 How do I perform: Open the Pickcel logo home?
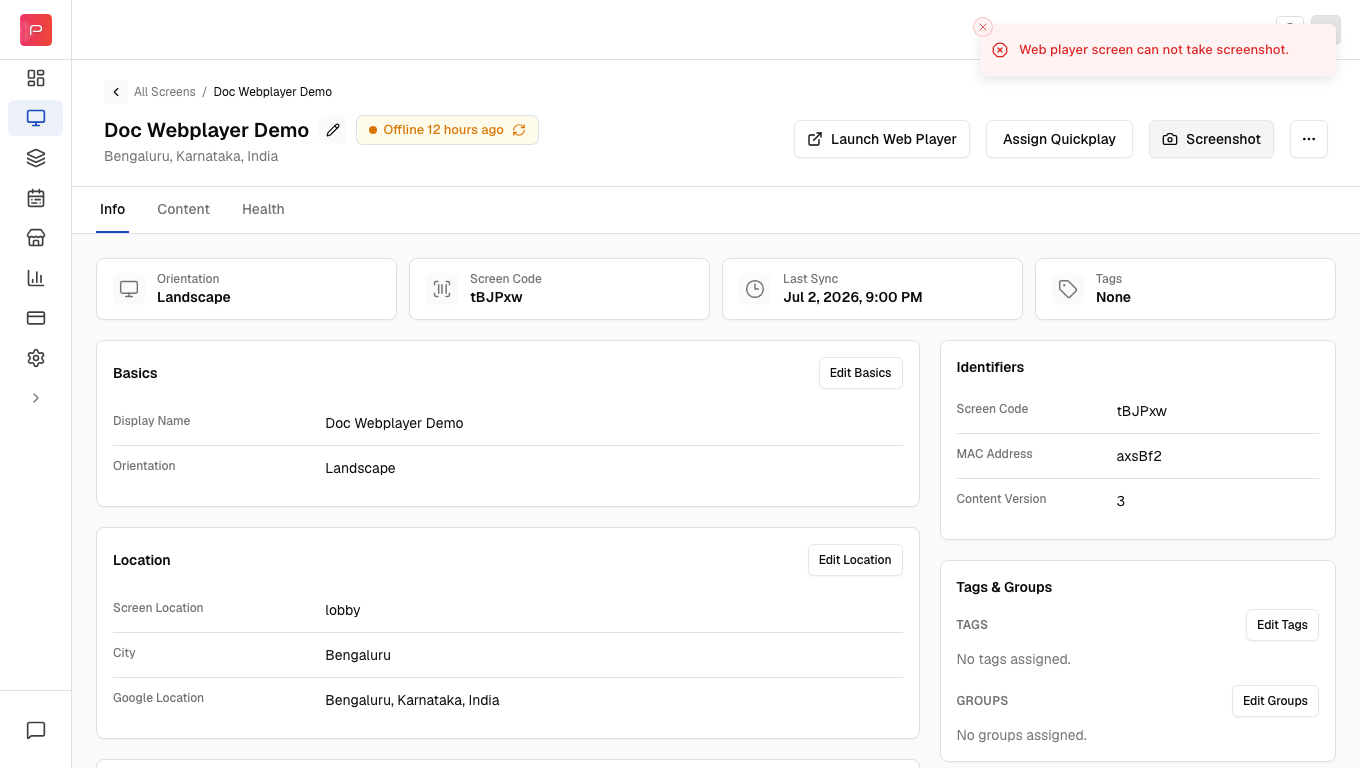pyautogui.click(x=36, y=30)
